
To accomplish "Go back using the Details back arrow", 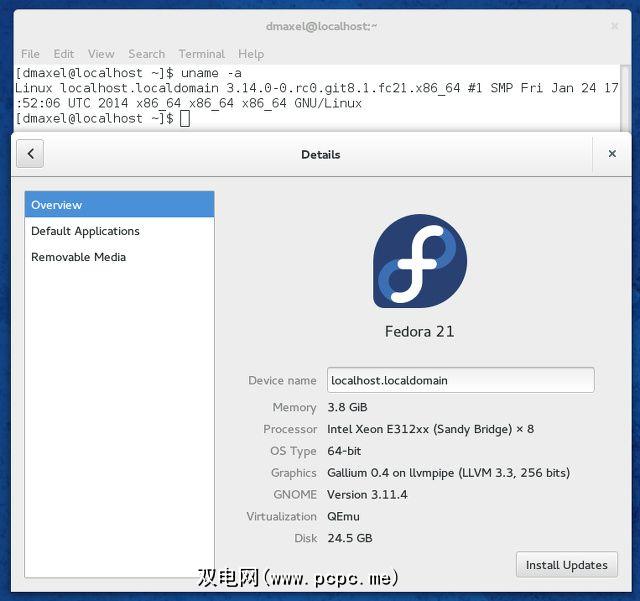I will click(30, 154).
